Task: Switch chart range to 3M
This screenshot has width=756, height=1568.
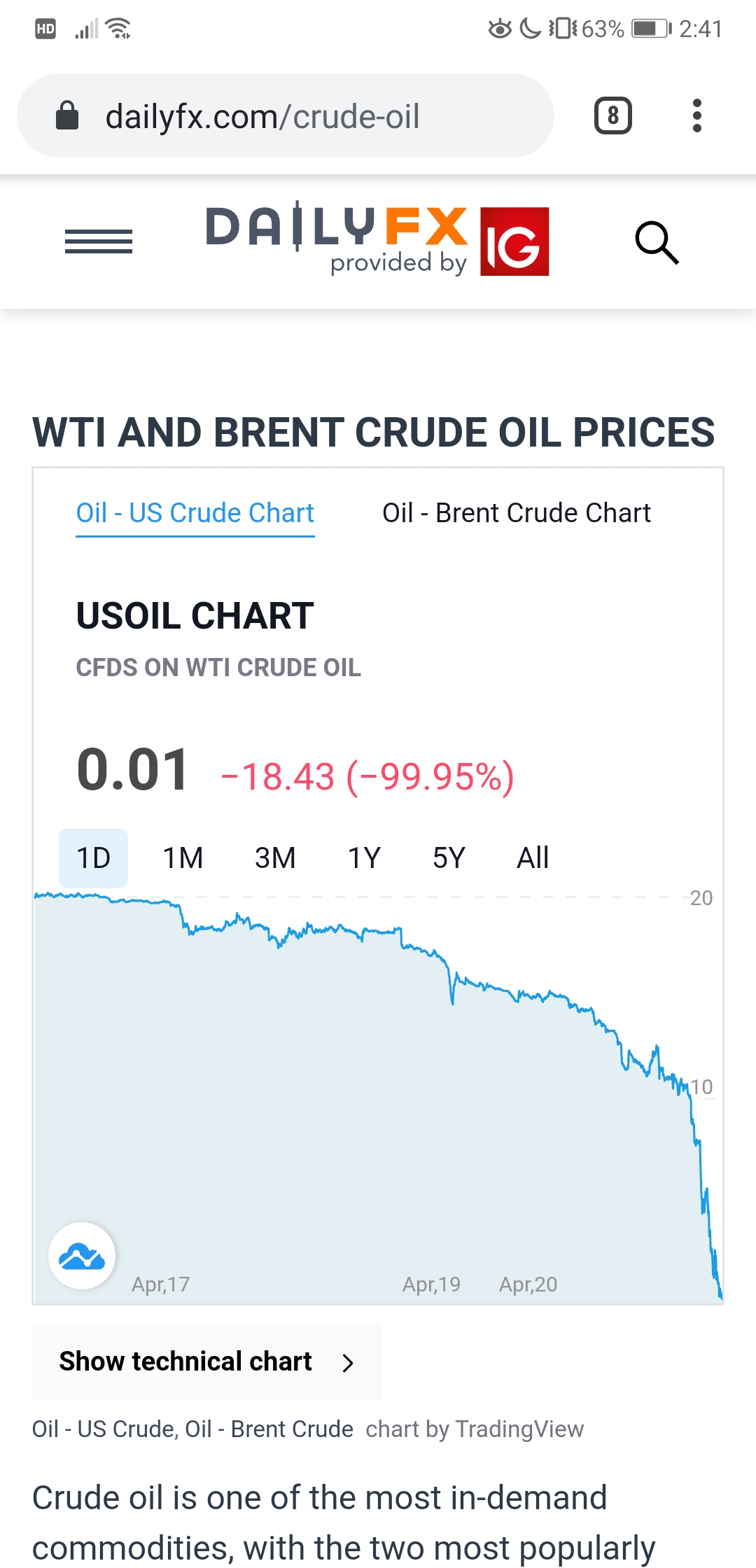Action: pos(275,858)
